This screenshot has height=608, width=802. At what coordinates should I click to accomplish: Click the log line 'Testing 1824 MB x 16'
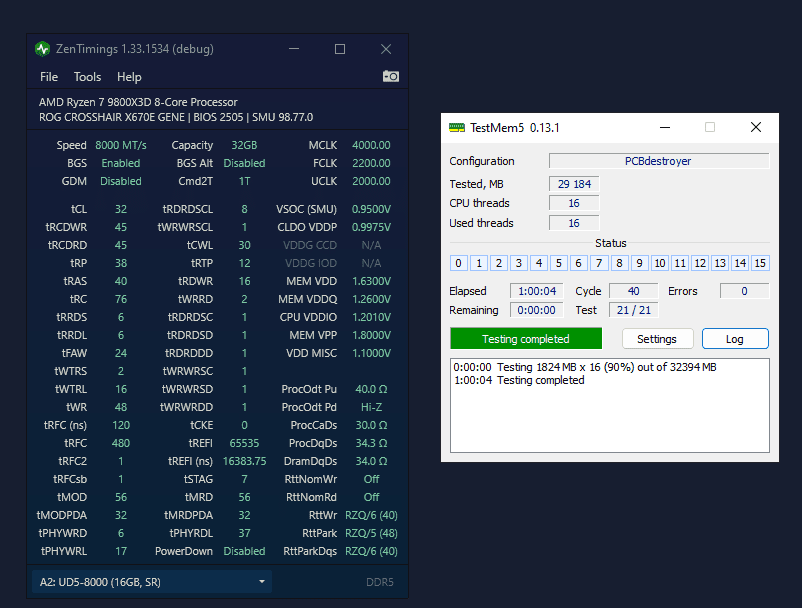click(x=585, y=367)
